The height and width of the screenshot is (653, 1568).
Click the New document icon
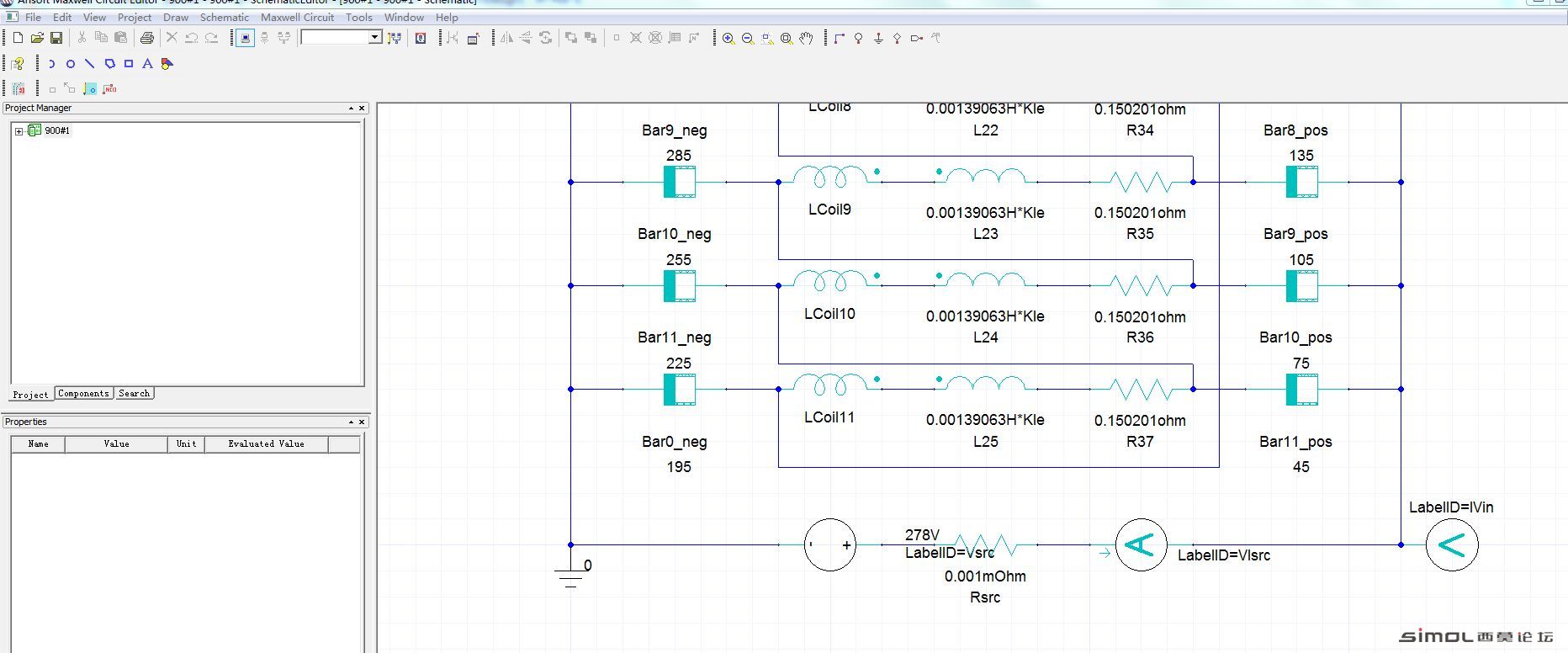(18, 38)
